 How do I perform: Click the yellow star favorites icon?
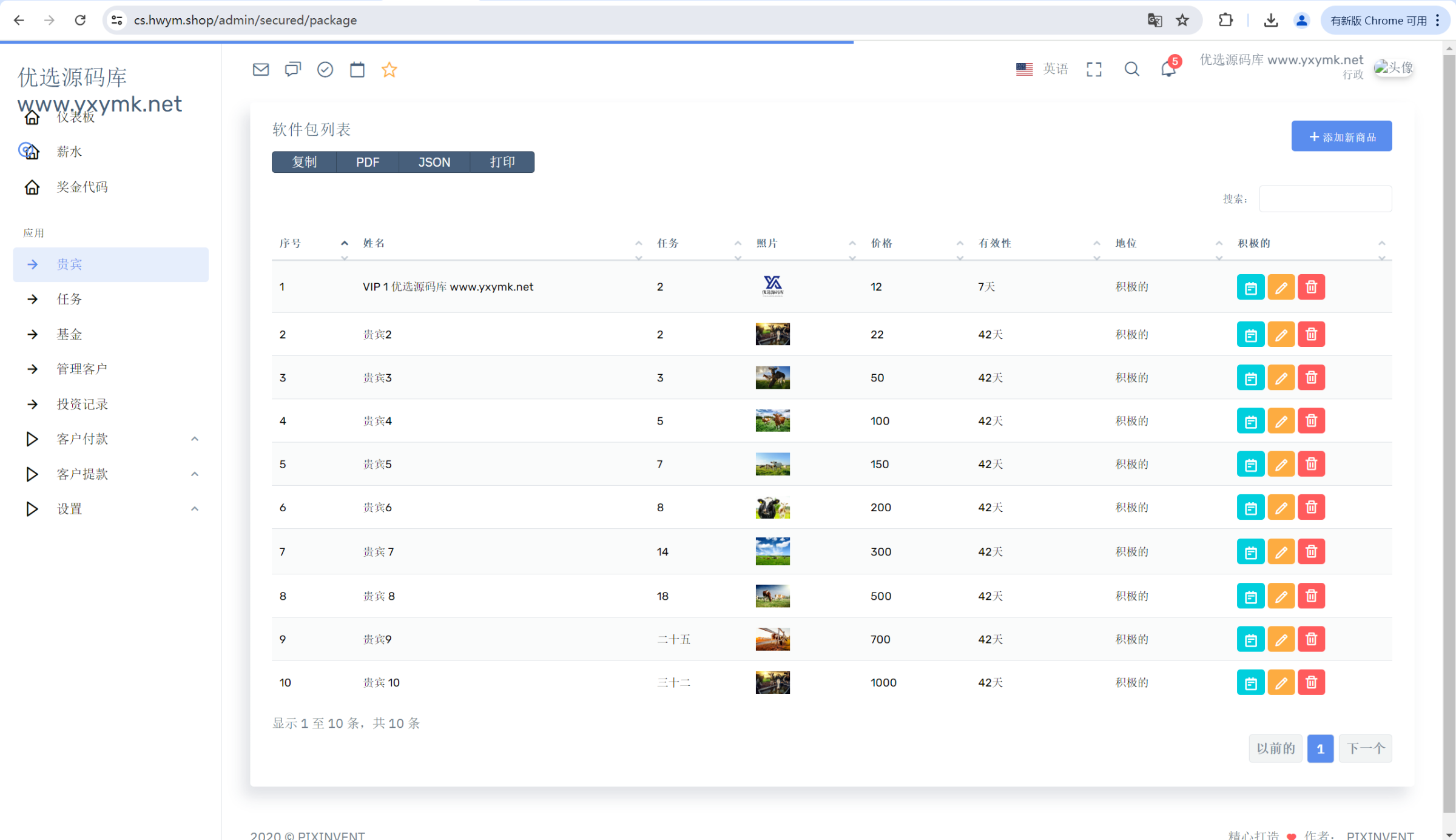pos(389,70)
